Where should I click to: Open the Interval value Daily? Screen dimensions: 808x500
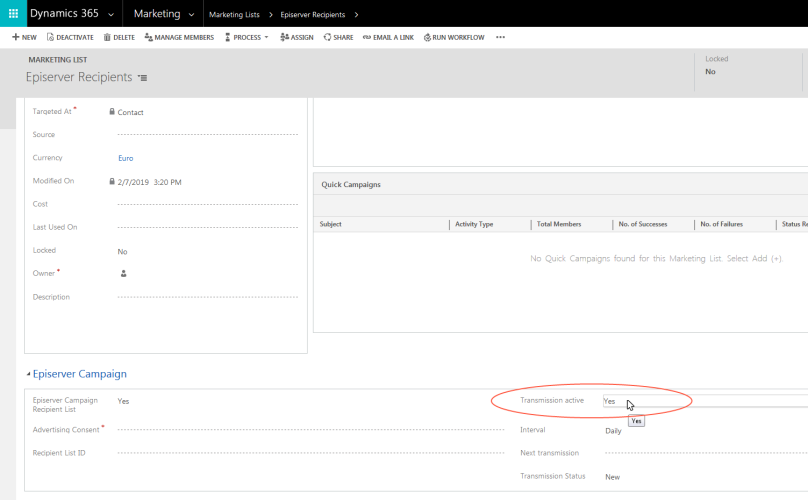tap(613, 431)
